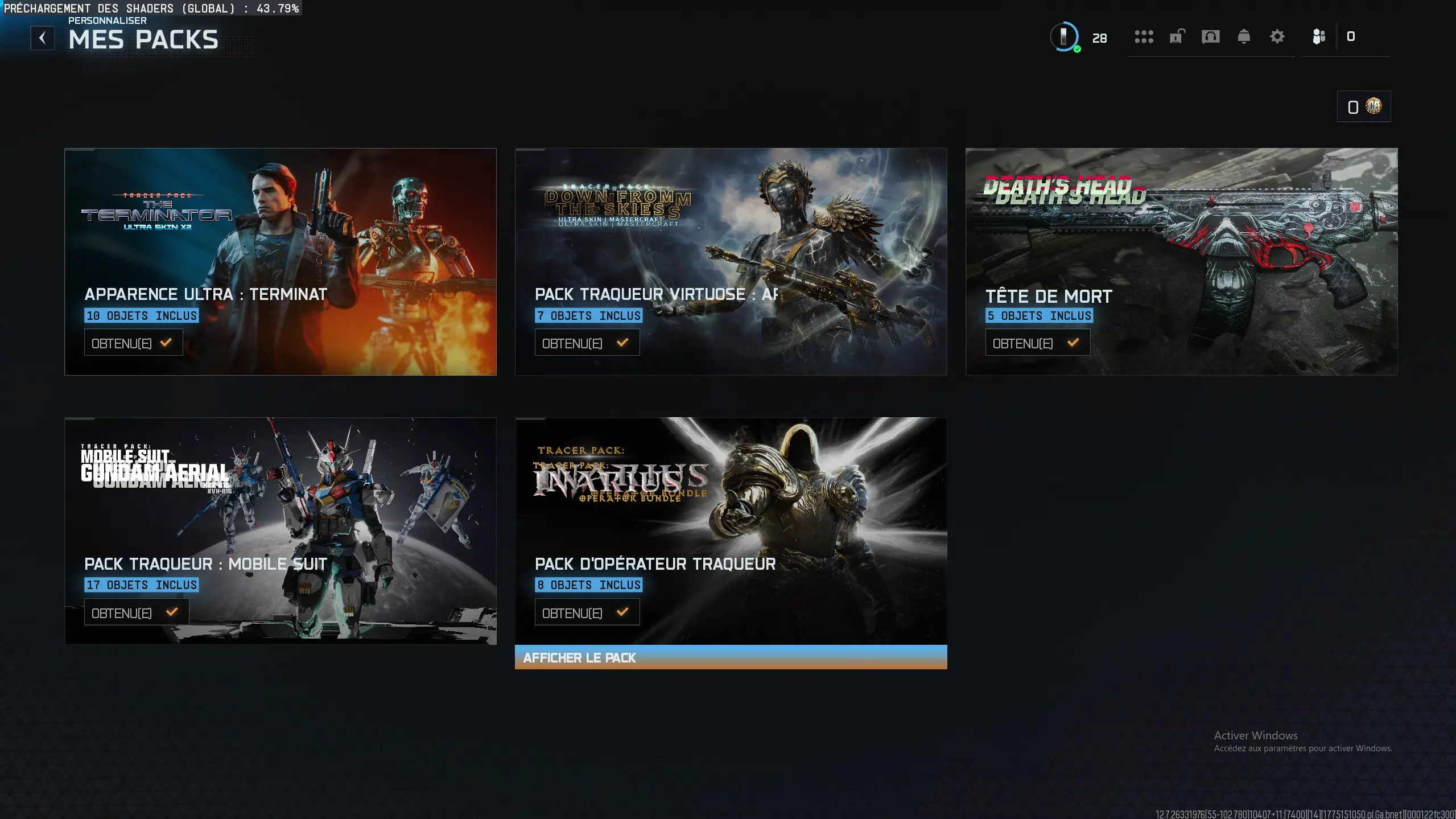
Task: Select the Death's Head weapon pack
Action: pos(1181,262)
